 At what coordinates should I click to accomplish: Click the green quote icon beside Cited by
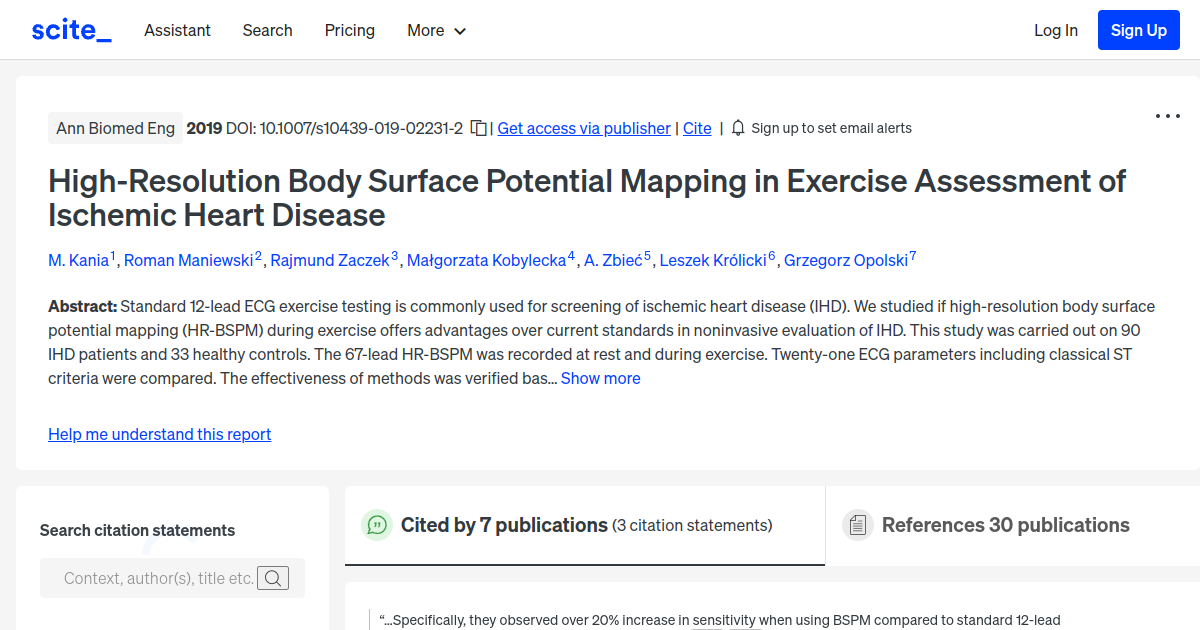[377, 524]
